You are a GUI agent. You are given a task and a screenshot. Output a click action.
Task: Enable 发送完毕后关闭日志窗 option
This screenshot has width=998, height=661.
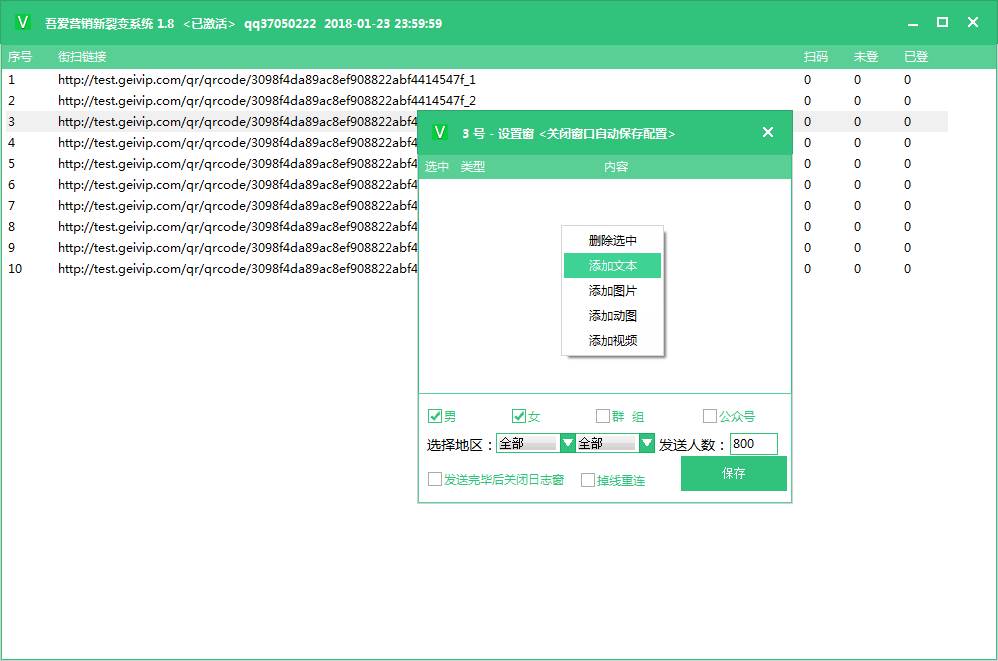(x=435, y=479)
